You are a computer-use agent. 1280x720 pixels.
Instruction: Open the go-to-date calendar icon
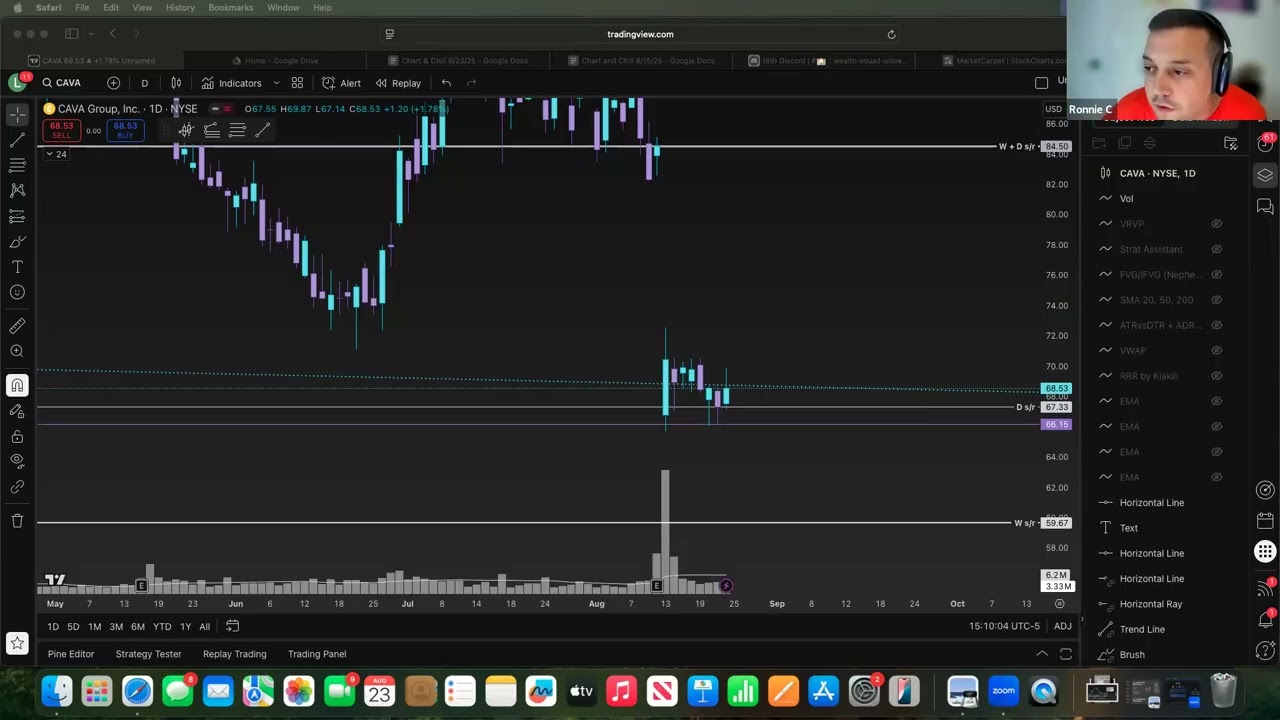(x=232, y=626)
